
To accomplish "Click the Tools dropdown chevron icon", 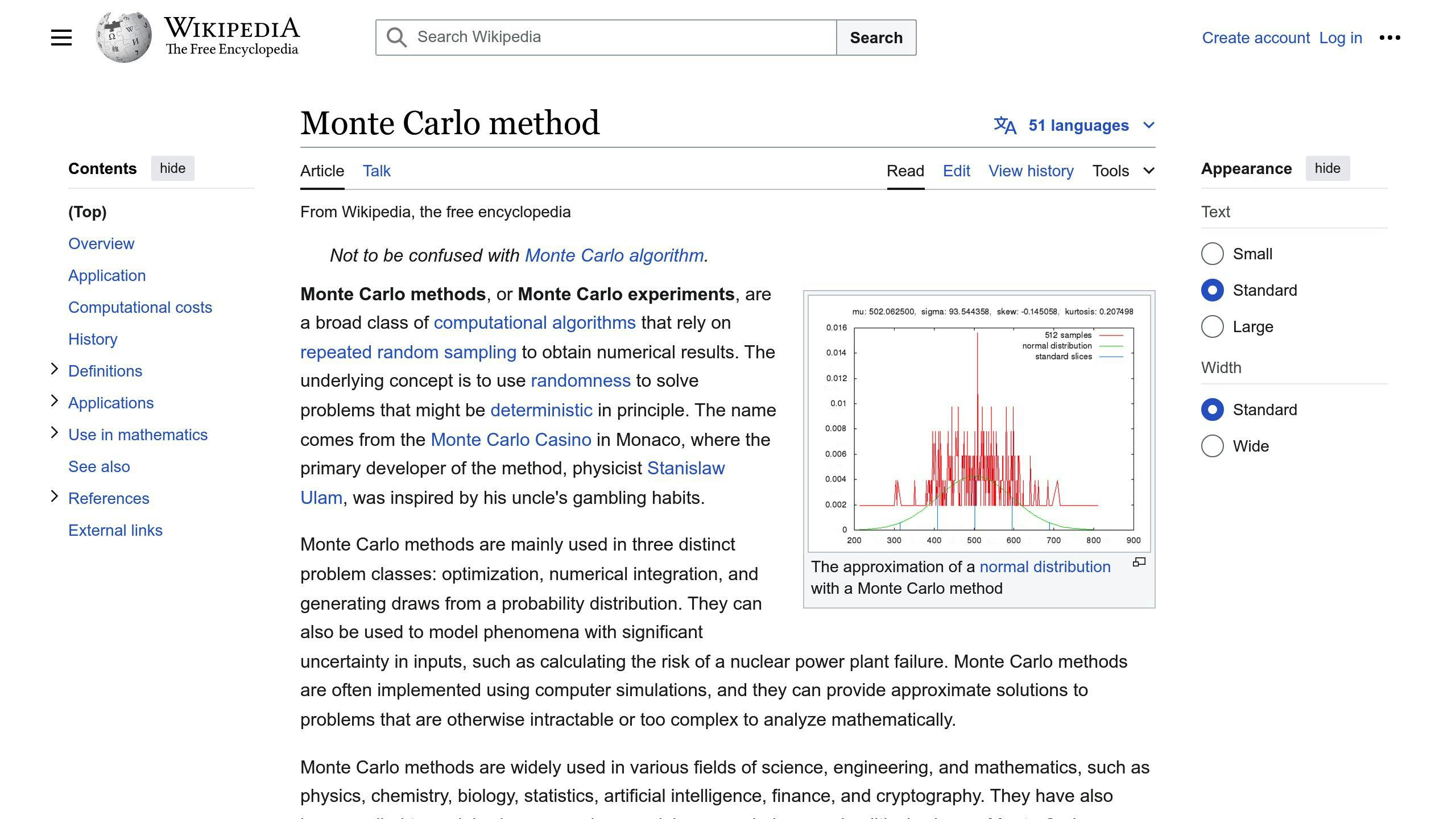I will coord(1152,170).
